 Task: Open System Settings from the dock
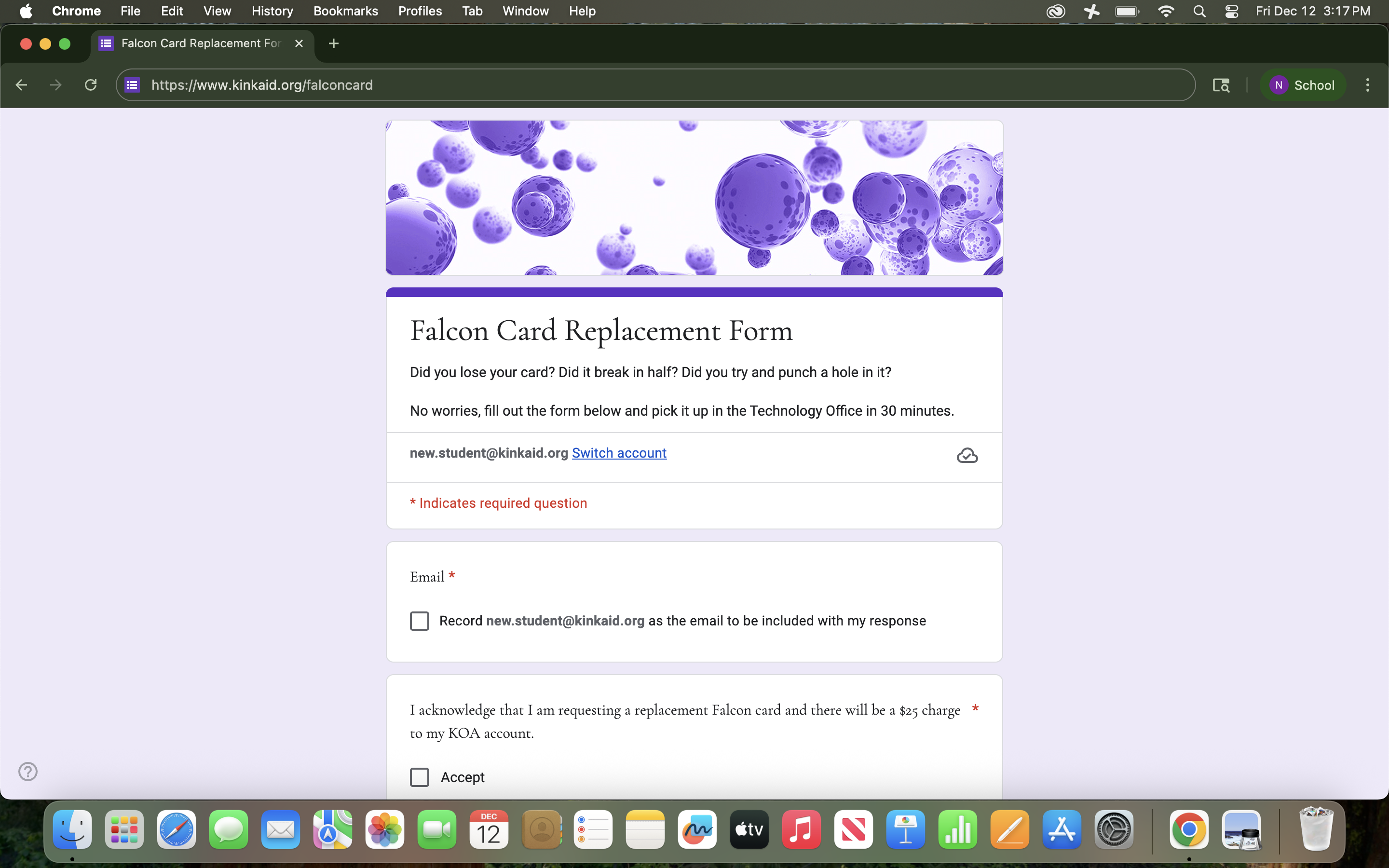1114,829
